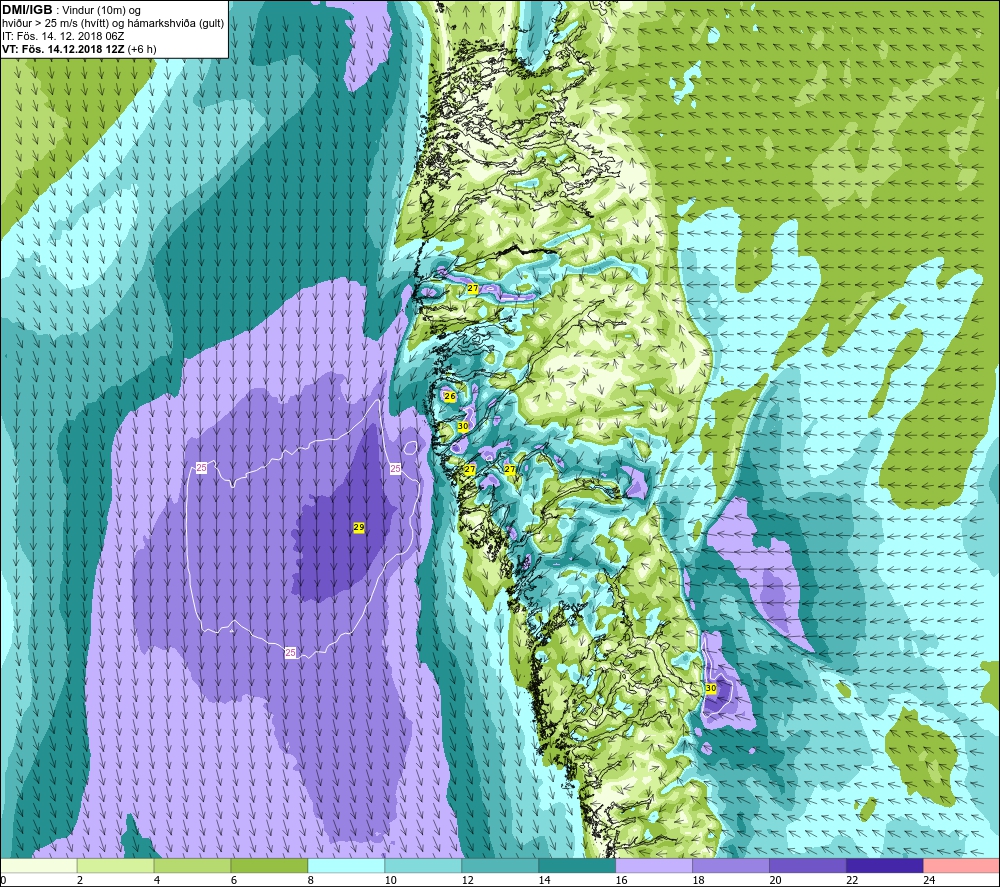Click the yellow 29 gust label over the sea
This screenshot has width=1000, height=887.
point(358,527)
